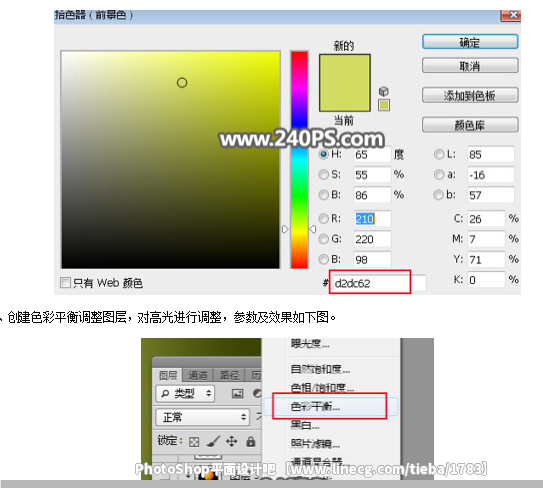The image size is (543, 488).
Task: Select the Lab a radio button
Action: (x=439, y=175)
